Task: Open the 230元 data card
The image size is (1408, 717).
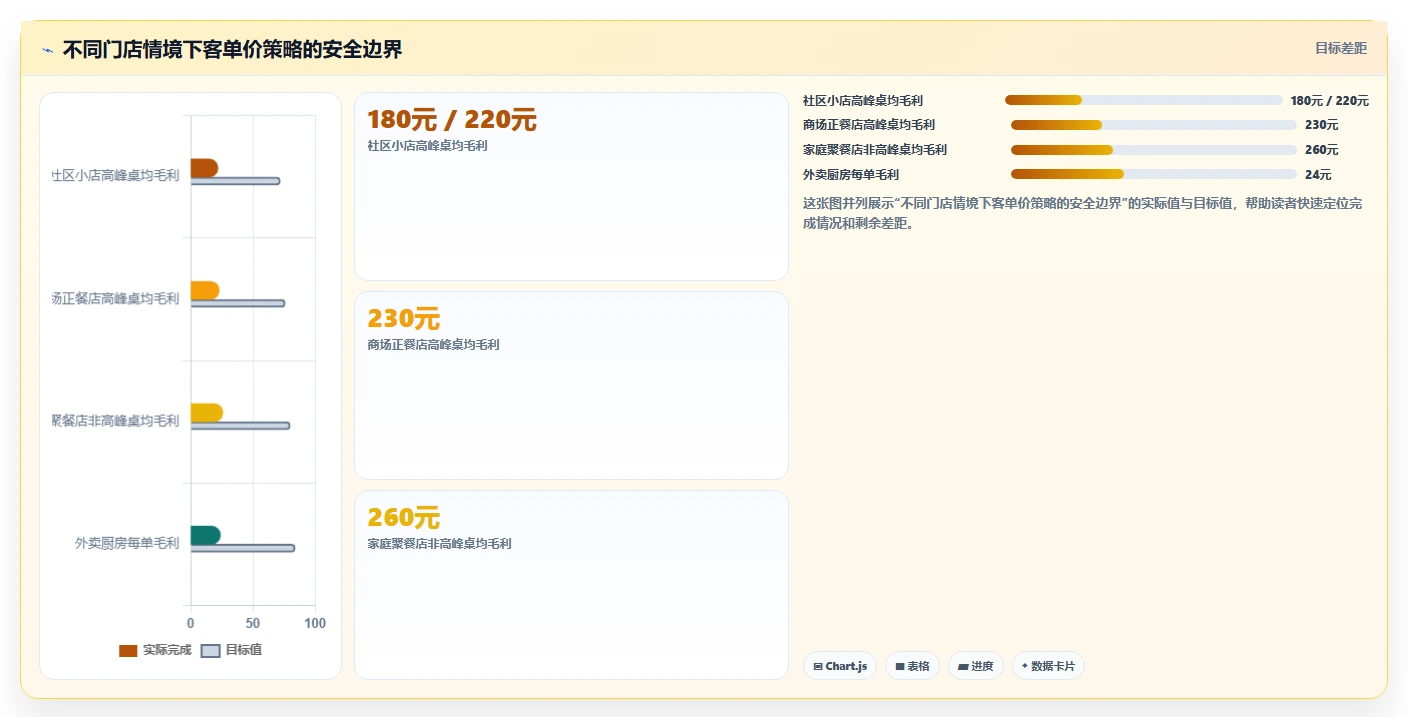Action: click(x=571, y=385)
